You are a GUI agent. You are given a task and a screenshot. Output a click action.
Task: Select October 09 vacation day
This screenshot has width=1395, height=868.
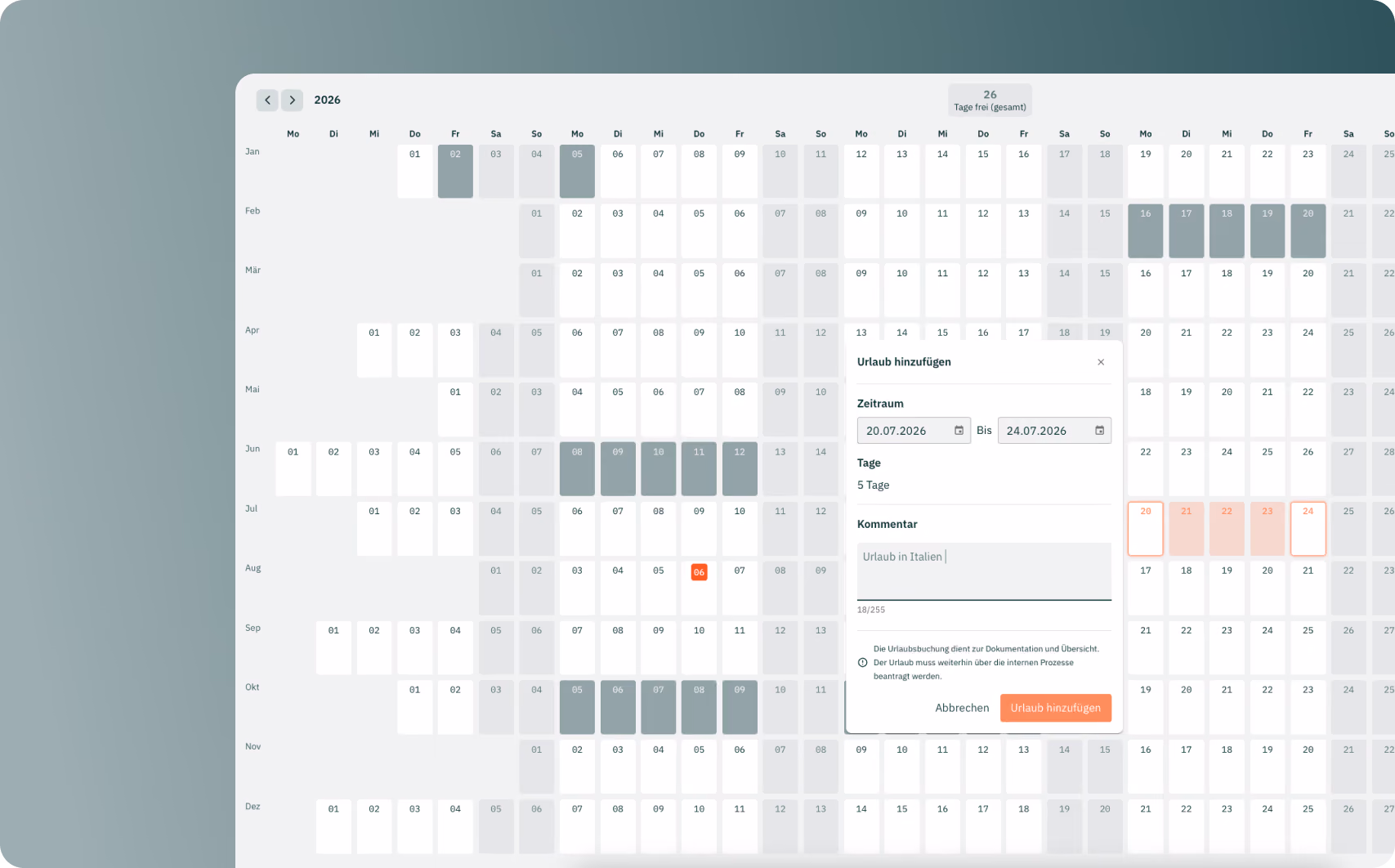740,708
